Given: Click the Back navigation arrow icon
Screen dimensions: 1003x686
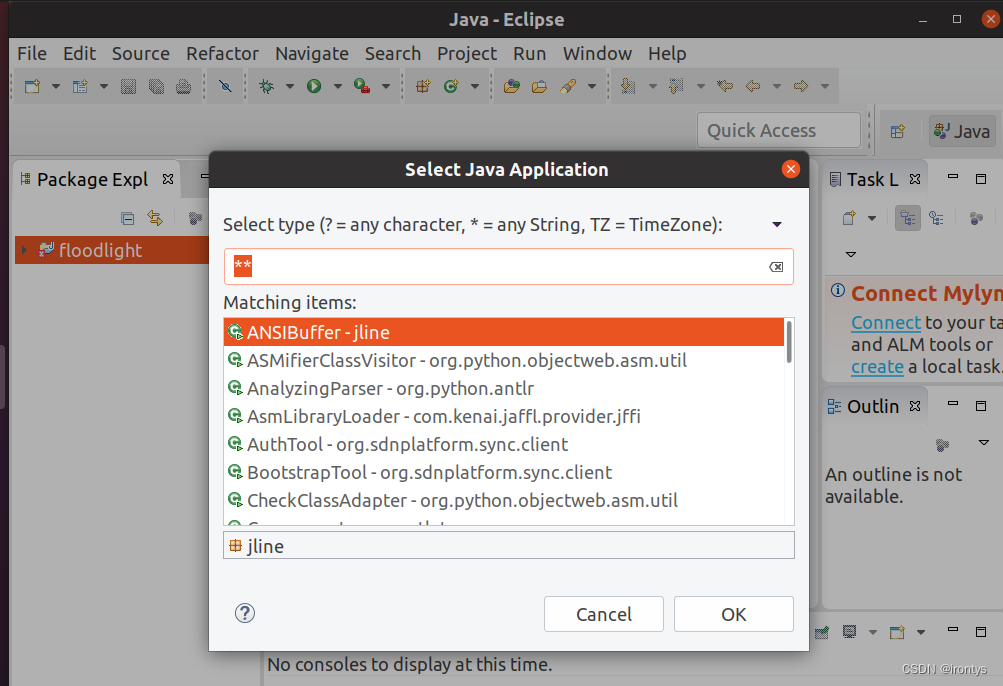Looking at the screenshot, I should pyautogui.click(x=753, y=86).
